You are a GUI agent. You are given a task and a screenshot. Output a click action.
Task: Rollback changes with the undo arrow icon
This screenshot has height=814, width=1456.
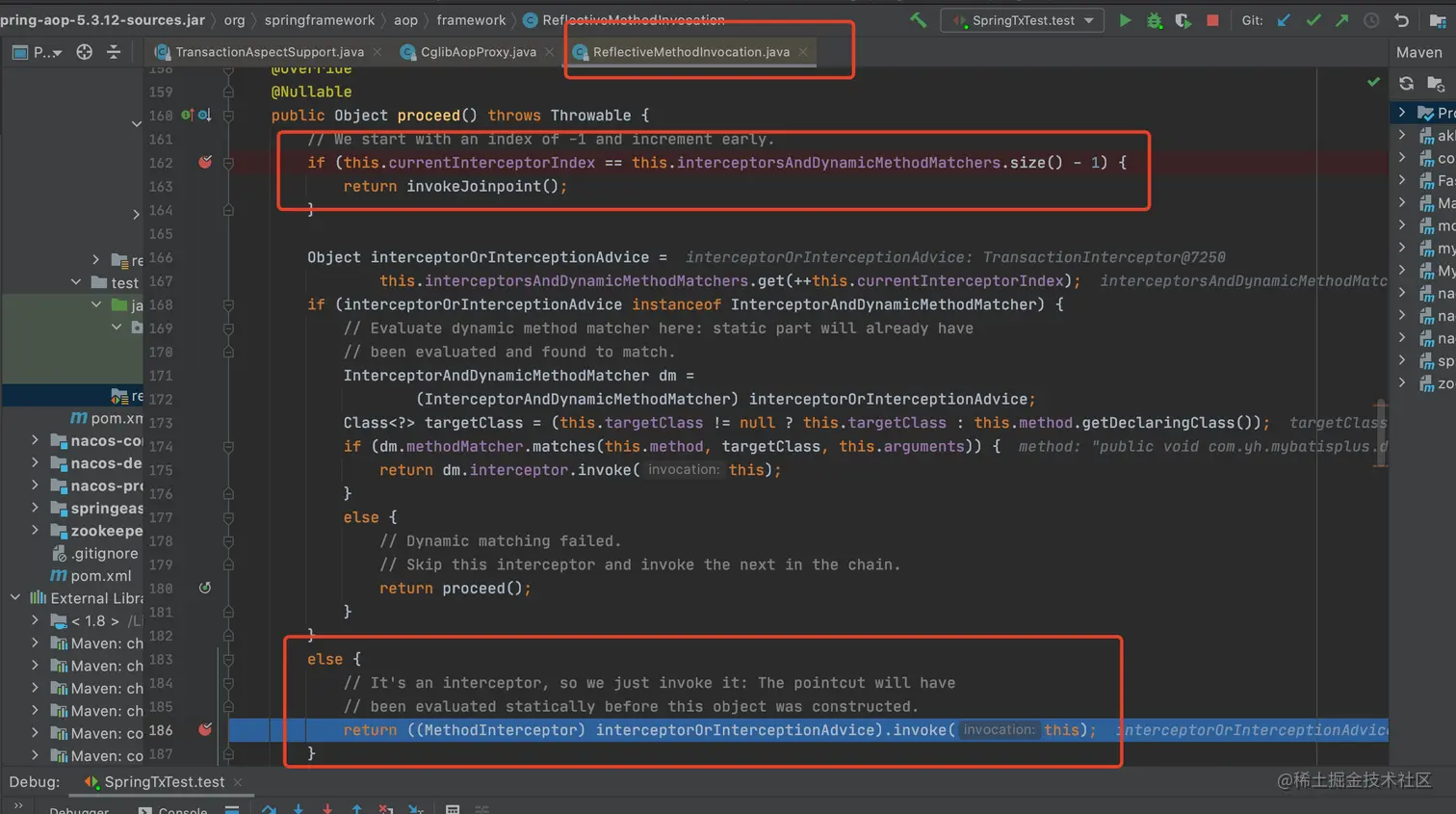pos(1401,20)
